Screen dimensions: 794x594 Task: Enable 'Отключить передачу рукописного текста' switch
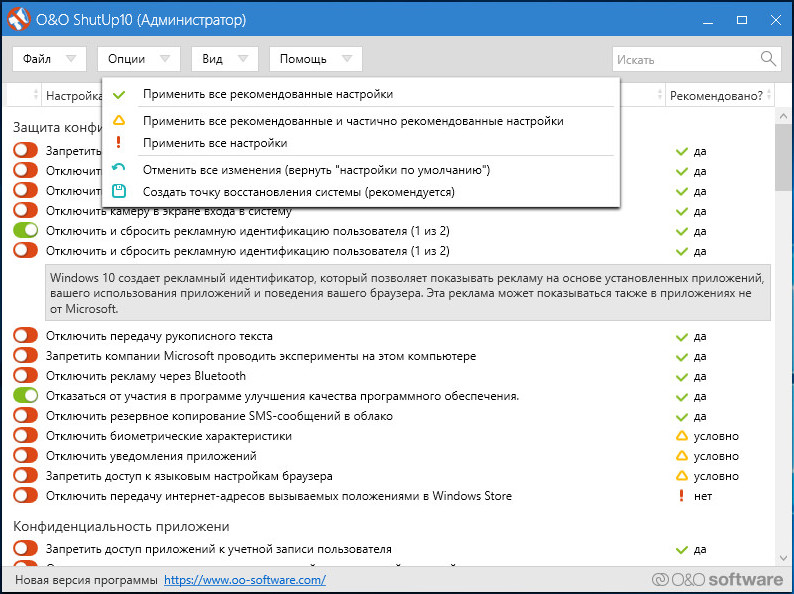[x=25, y=335]
